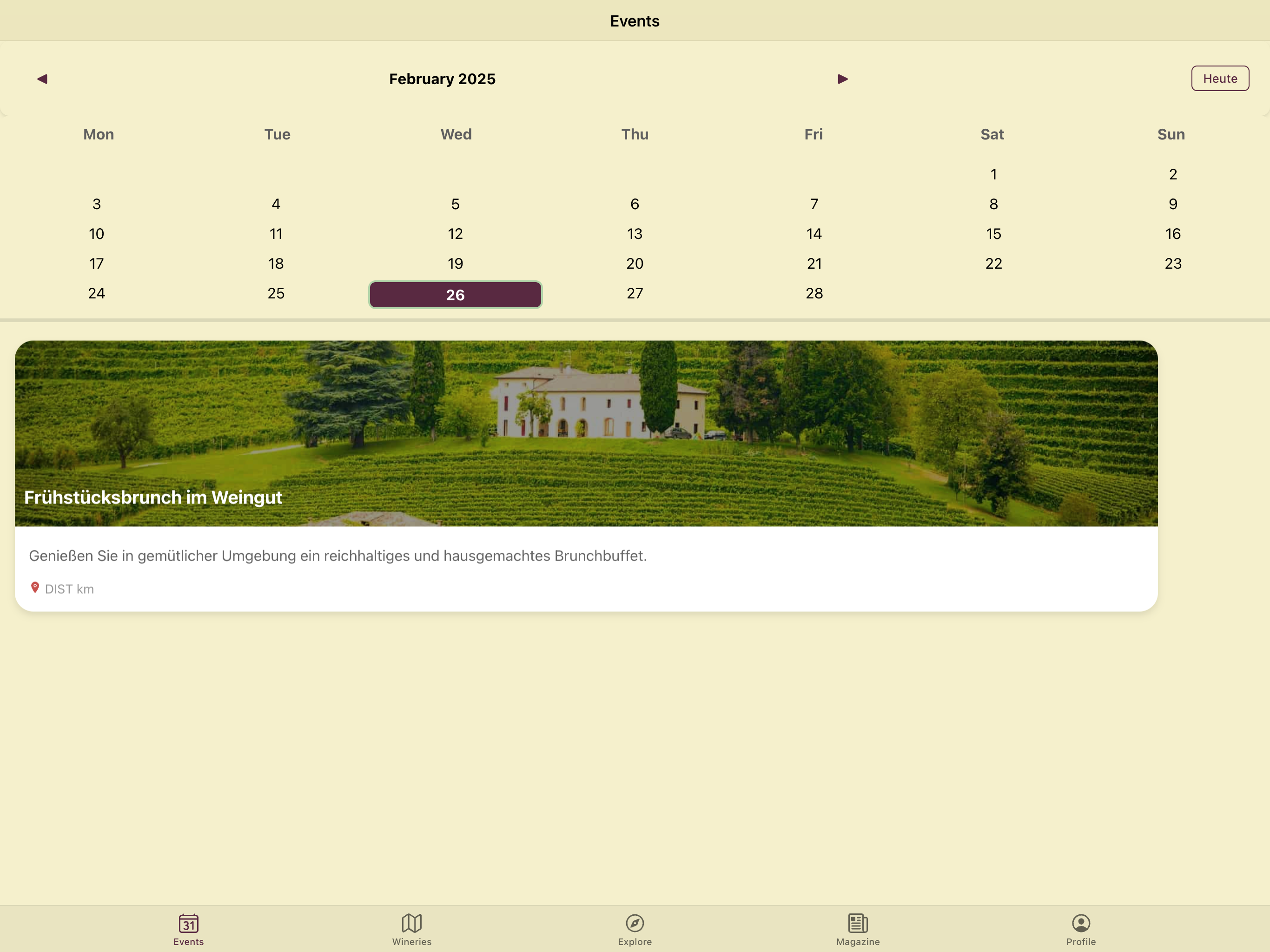Go to previous month with left arrow

point(42,79)
